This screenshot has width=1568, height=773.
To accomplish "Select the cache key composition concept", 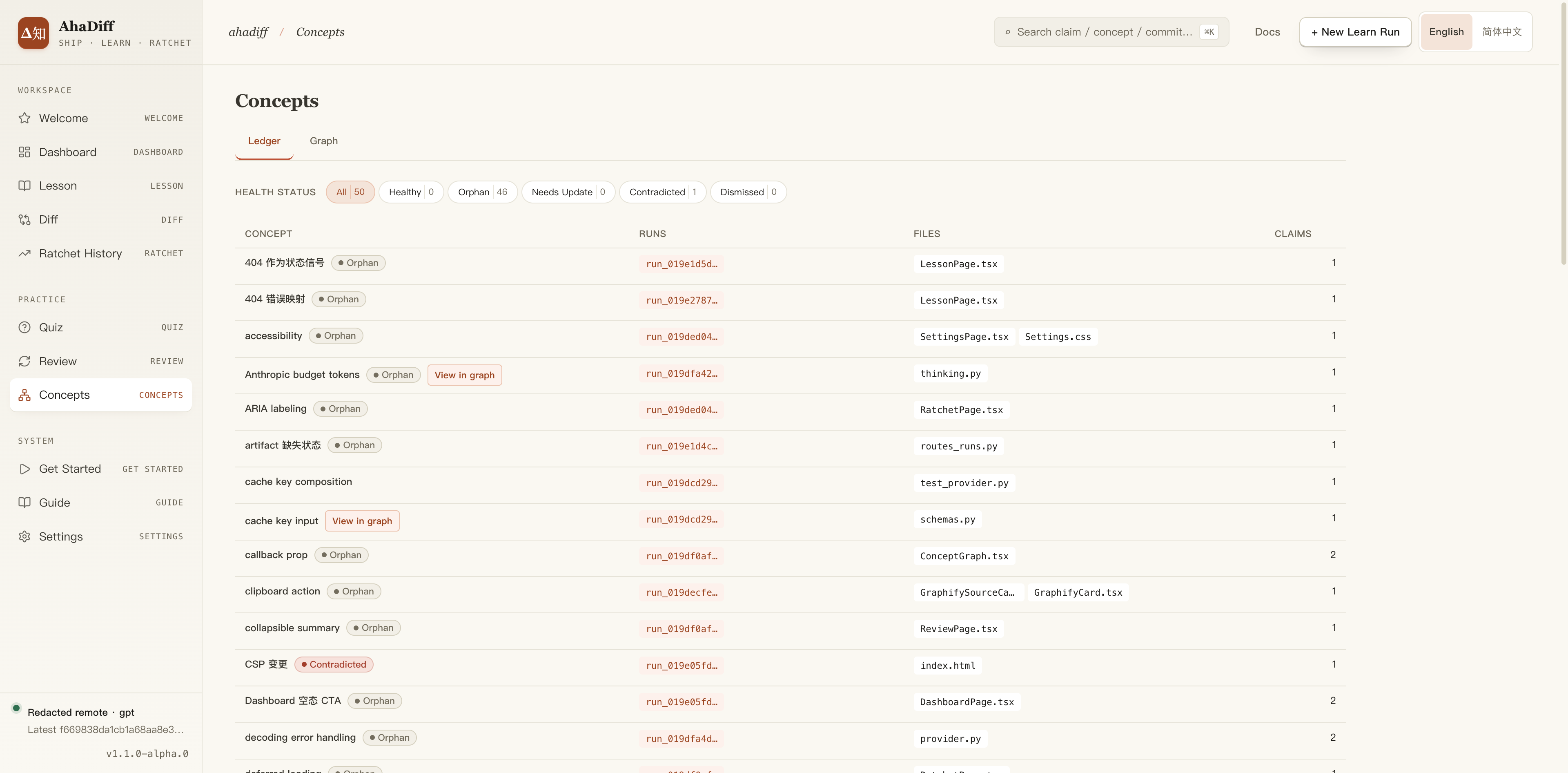I will [x=298, y=482].
